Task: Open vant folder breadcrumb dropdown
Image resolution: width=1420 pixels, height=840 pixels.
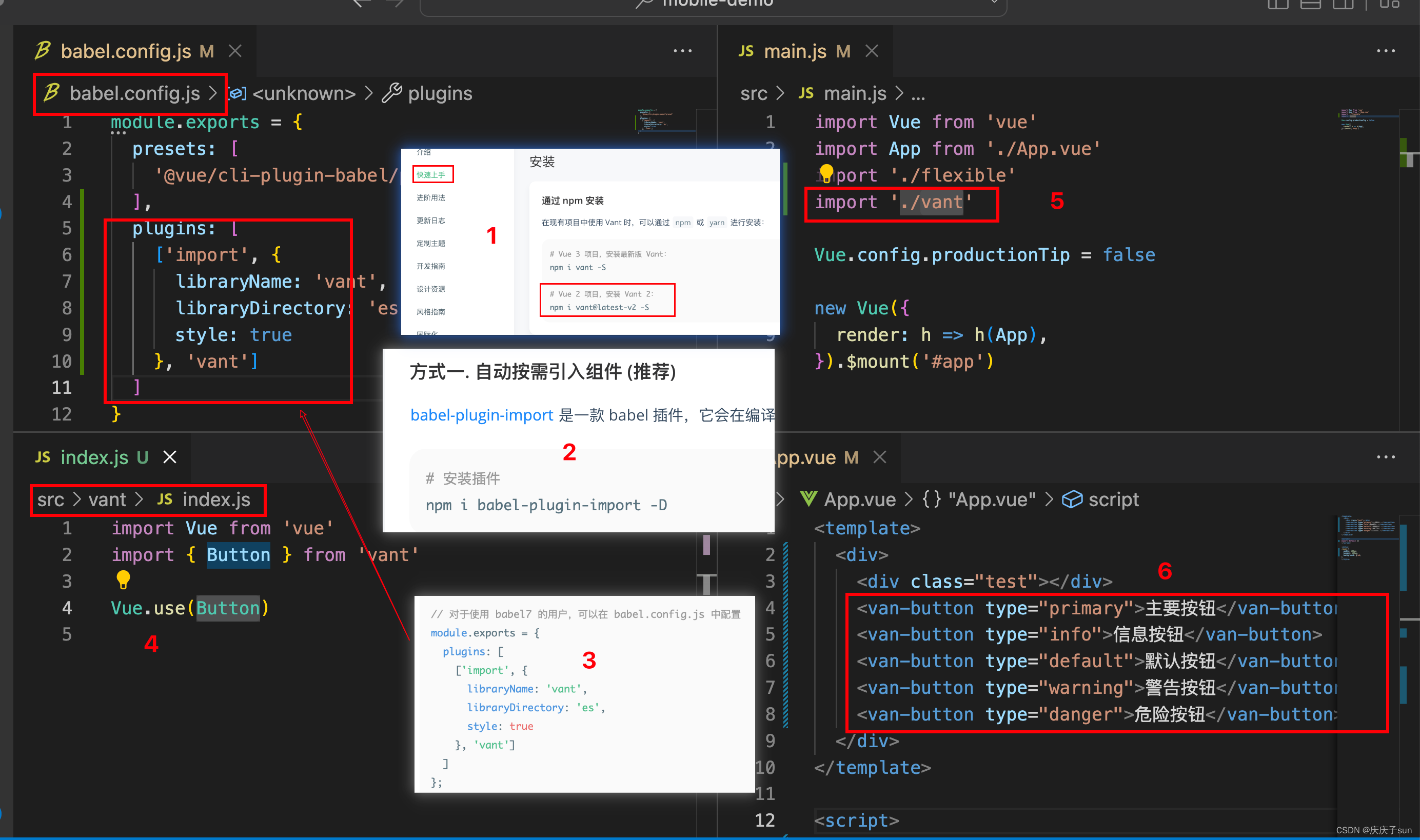Action: (107, 499)
